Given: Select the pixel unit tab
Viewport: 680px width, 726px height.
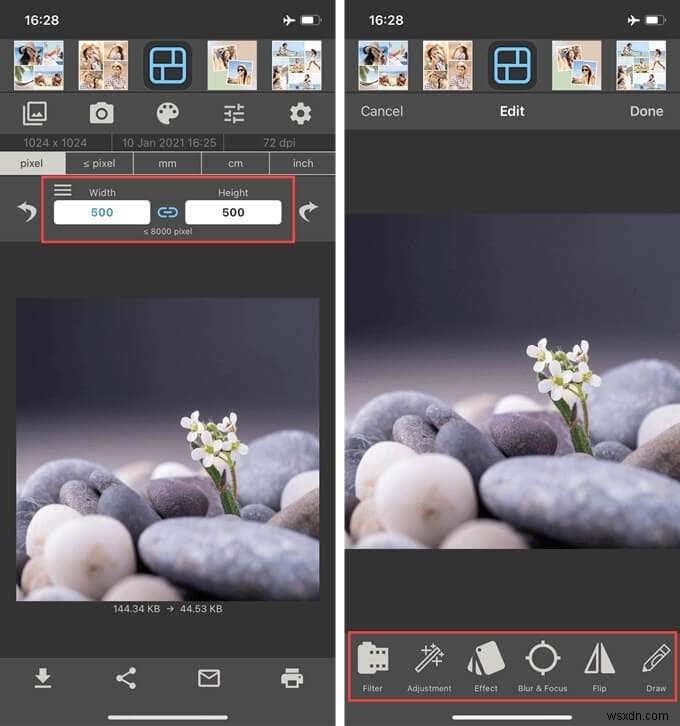Looking at the screenshot, I should coord(32,163).
